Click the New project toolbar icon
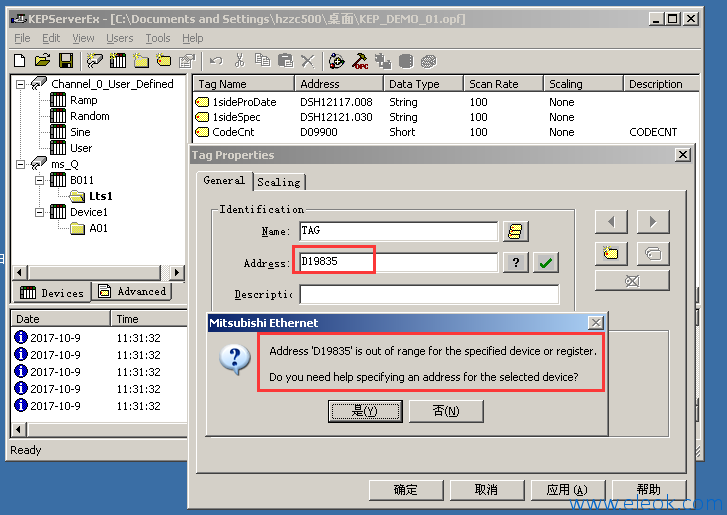This screenshot has height=515, width=727. 20,61
